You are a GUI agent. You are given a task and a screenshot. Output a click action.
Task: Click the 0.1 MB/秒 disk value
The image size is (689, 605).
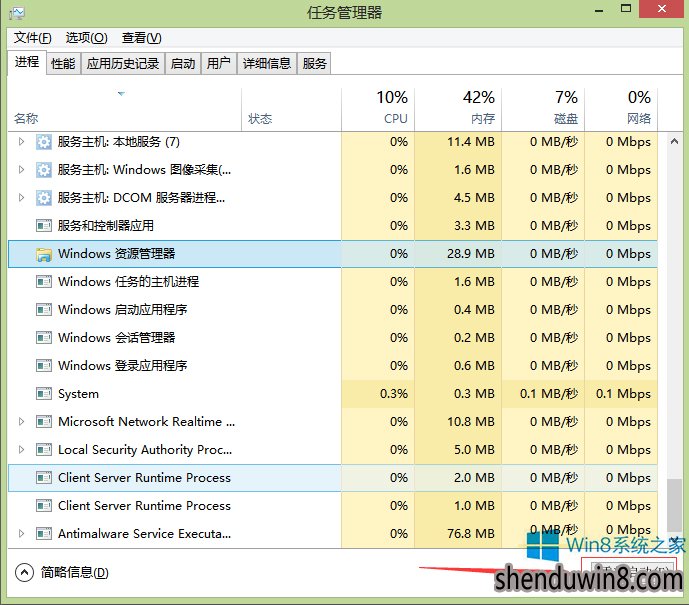coord(549,394)
